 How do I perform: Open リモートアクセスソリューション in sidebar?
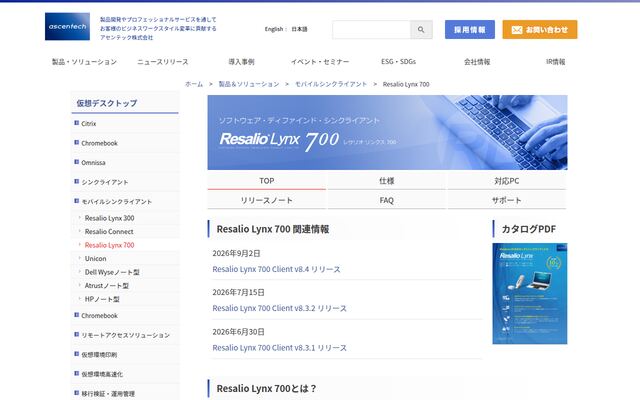(125, 335)
